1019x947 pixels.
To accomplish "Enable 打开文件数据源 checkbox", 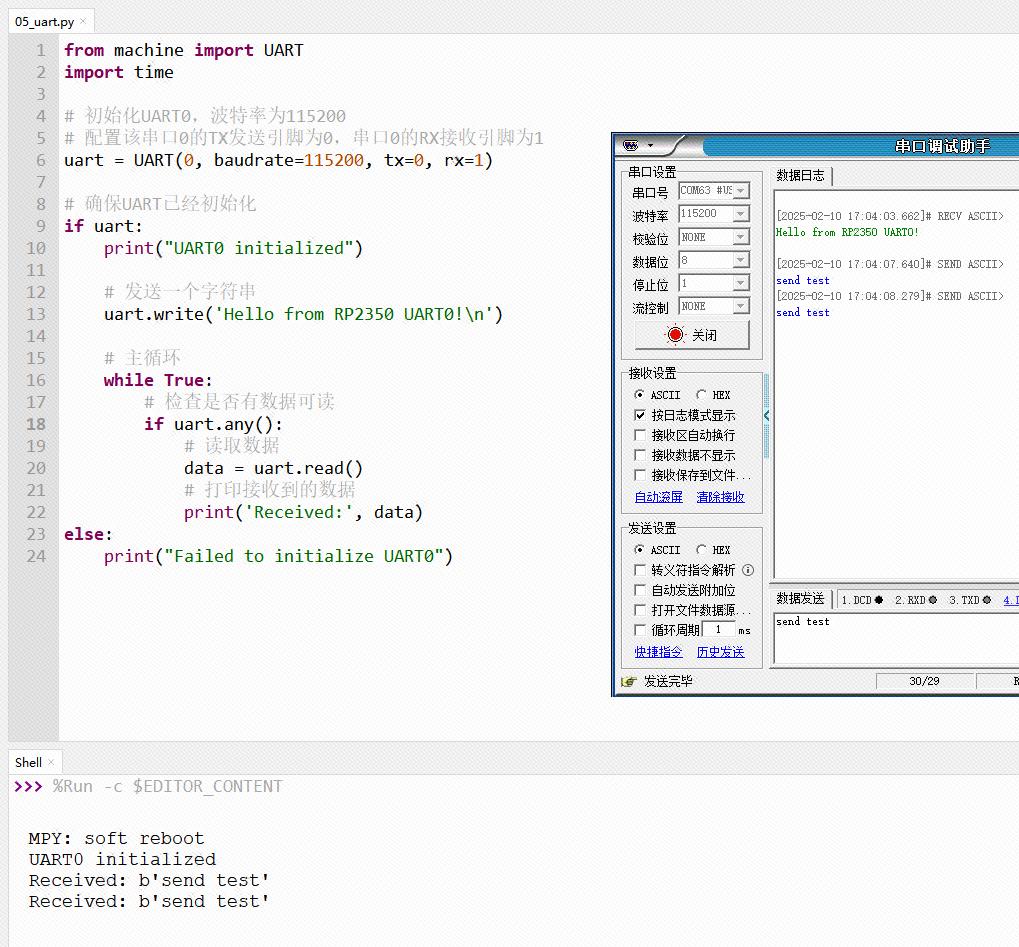I will (640, 610).
